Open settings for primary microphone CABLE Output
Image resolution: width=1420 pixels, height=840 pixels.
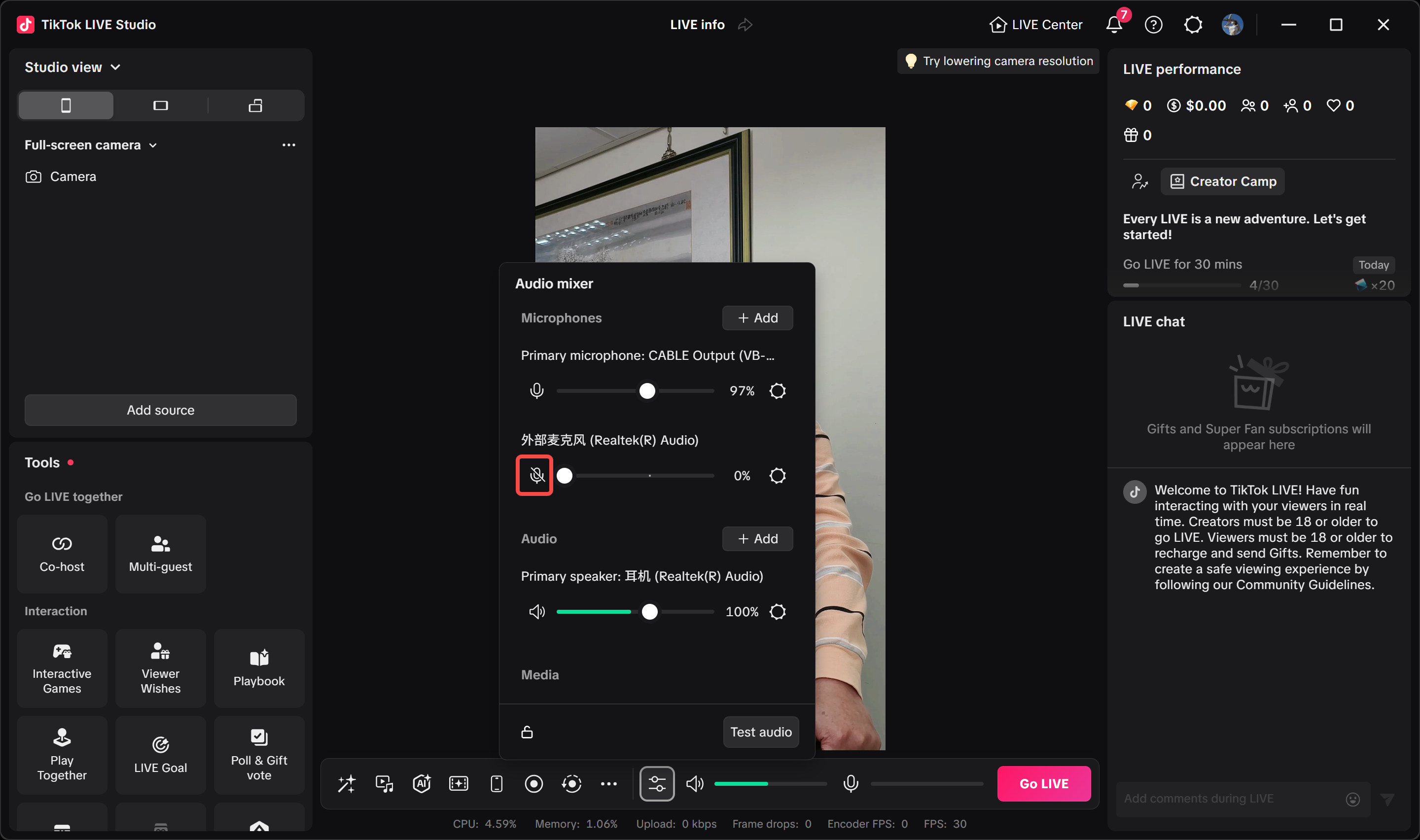(x=777, y=390)
